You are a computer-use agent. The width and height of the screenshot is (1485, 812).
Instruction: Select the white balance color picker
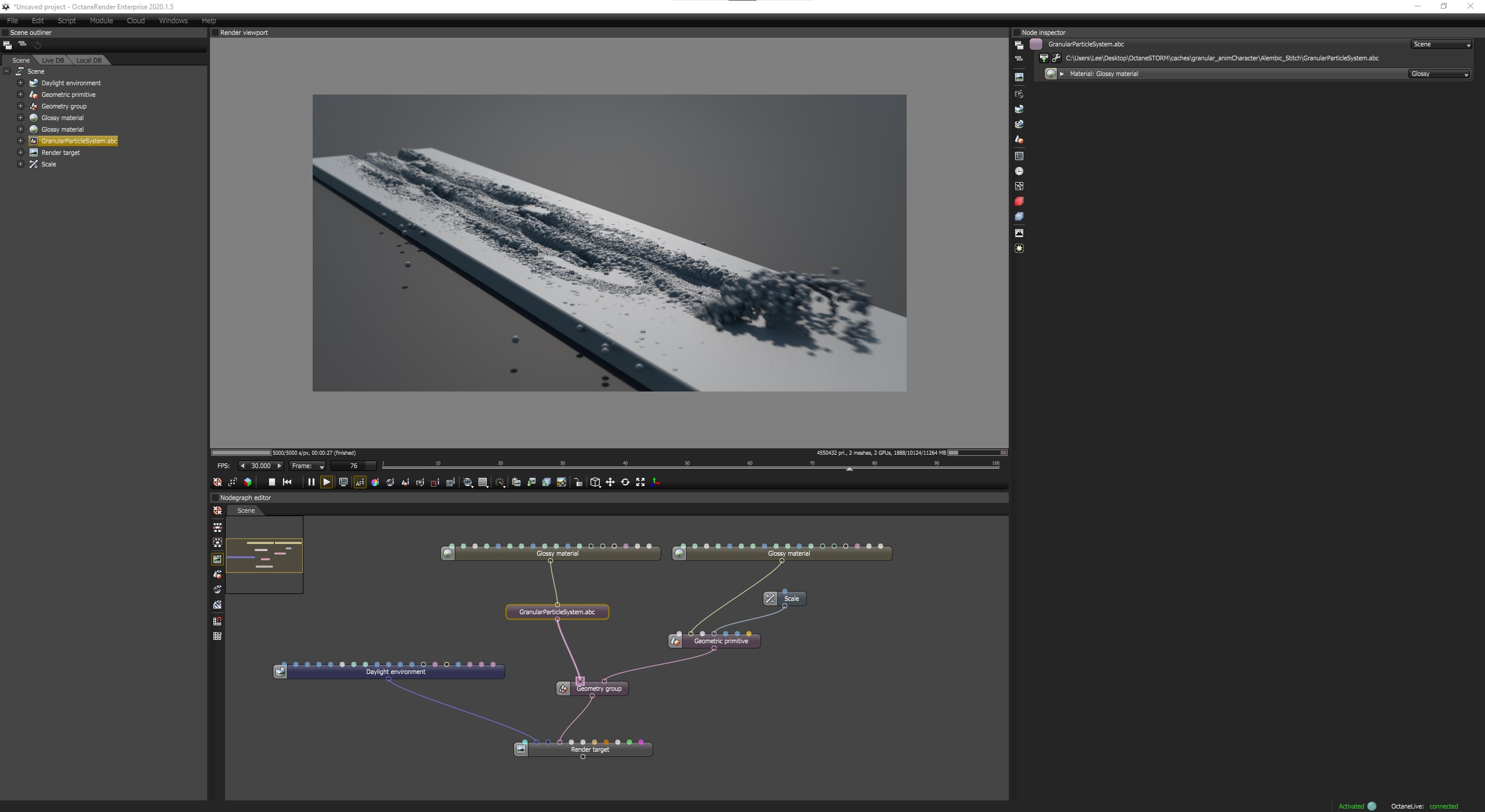(375, 482)
